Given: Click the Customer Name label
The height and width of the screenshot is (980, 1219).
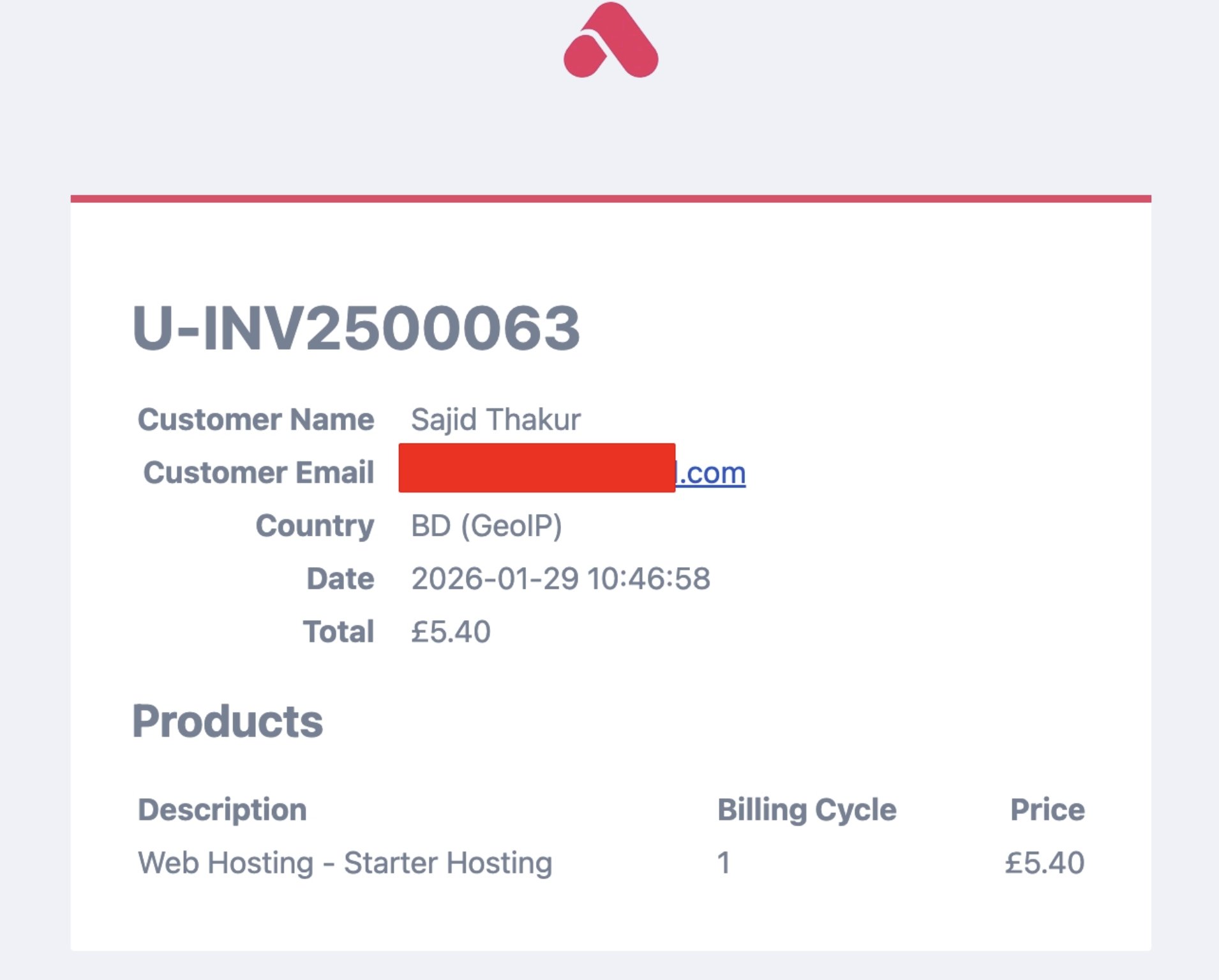Looking at the screenshot, I should tap(256, 420).
